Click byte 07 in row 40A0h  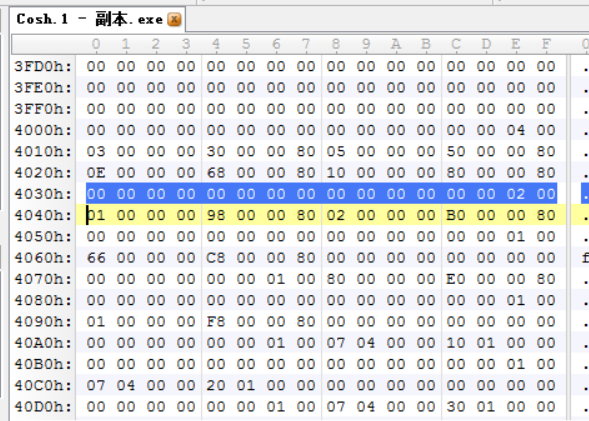(x=336, y=343)
